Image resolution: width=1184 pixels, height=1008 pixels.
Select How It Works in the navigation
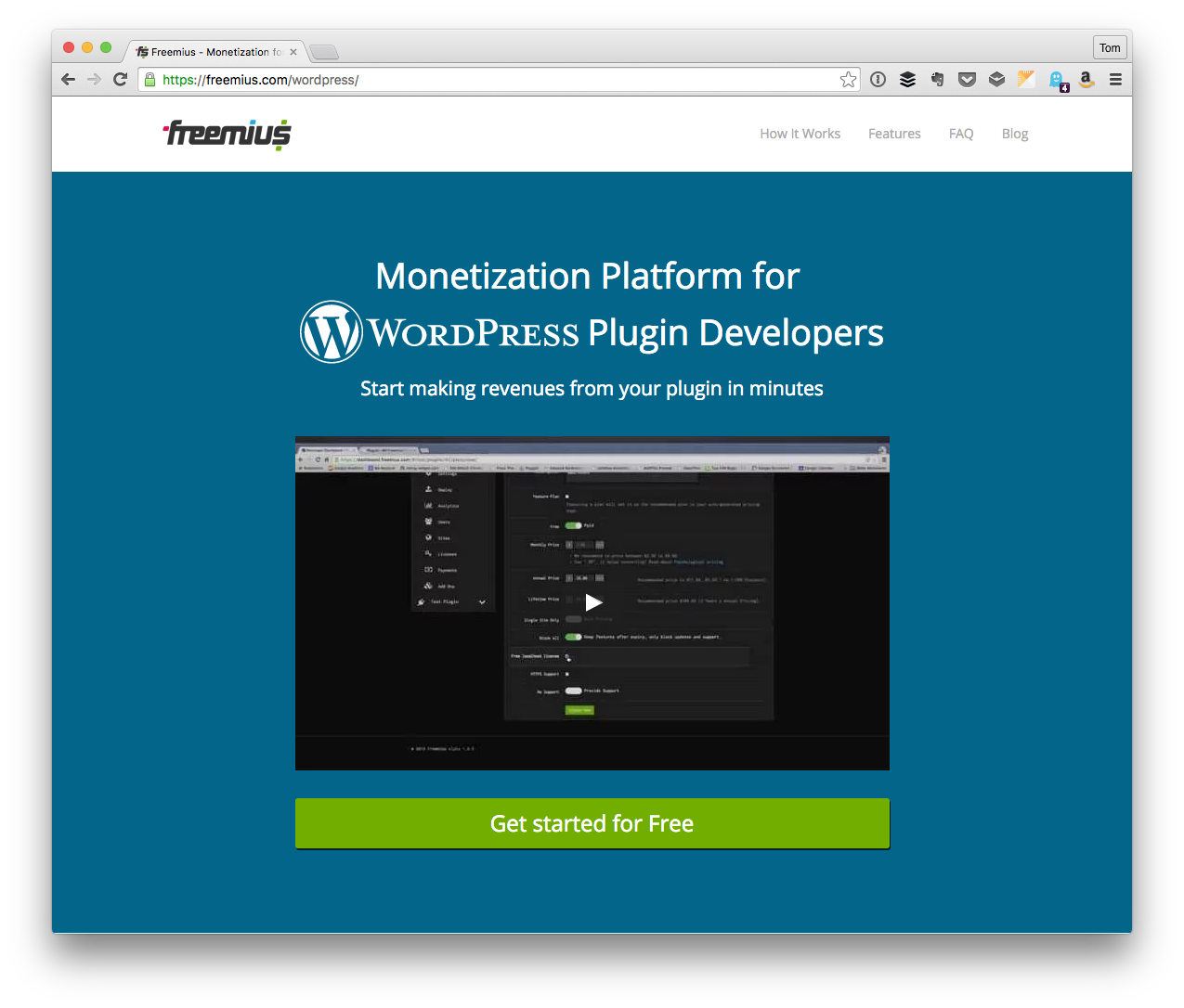800,134
